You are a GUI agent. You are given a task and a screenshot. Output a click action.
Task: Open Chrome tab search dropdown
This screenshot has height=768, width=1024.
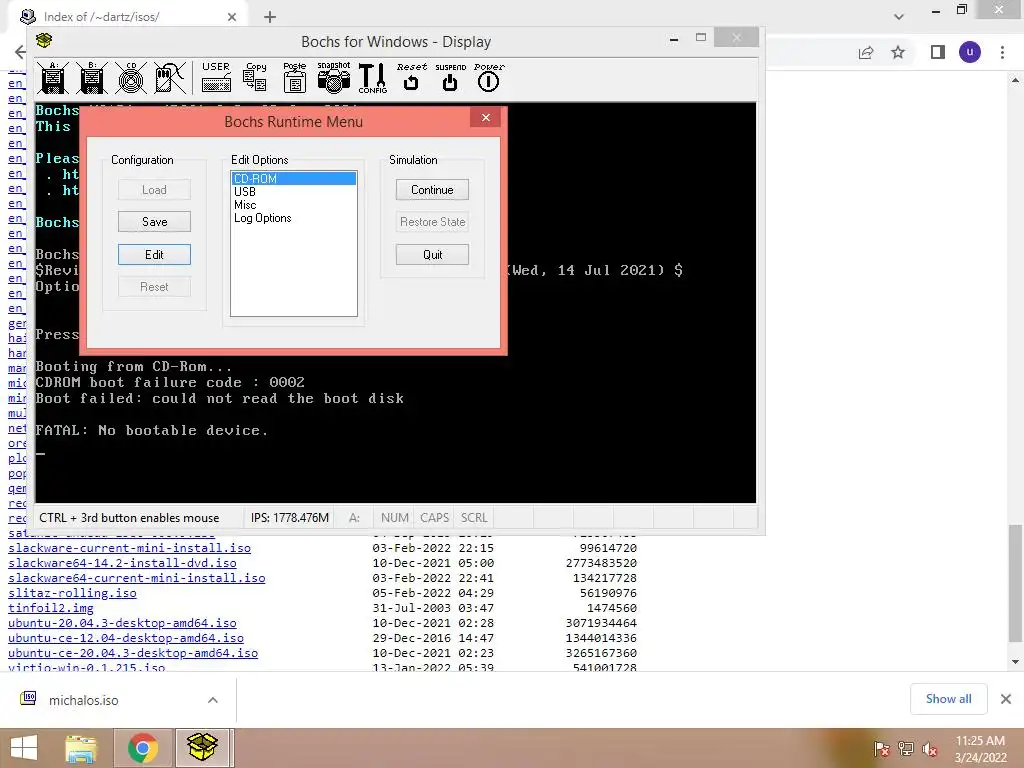click(899, 17)
